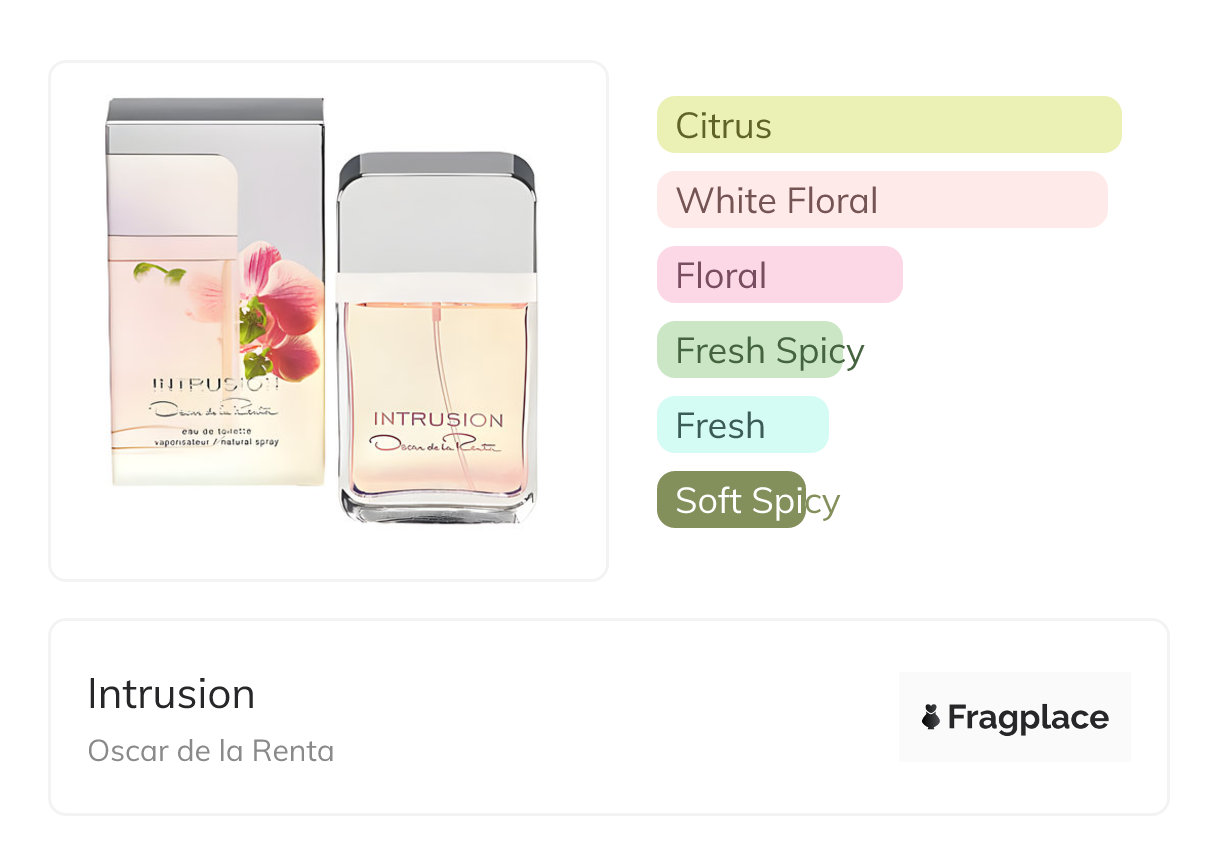Click the mint Fresh accord bar
The image size is (1218, 864).
742,425
